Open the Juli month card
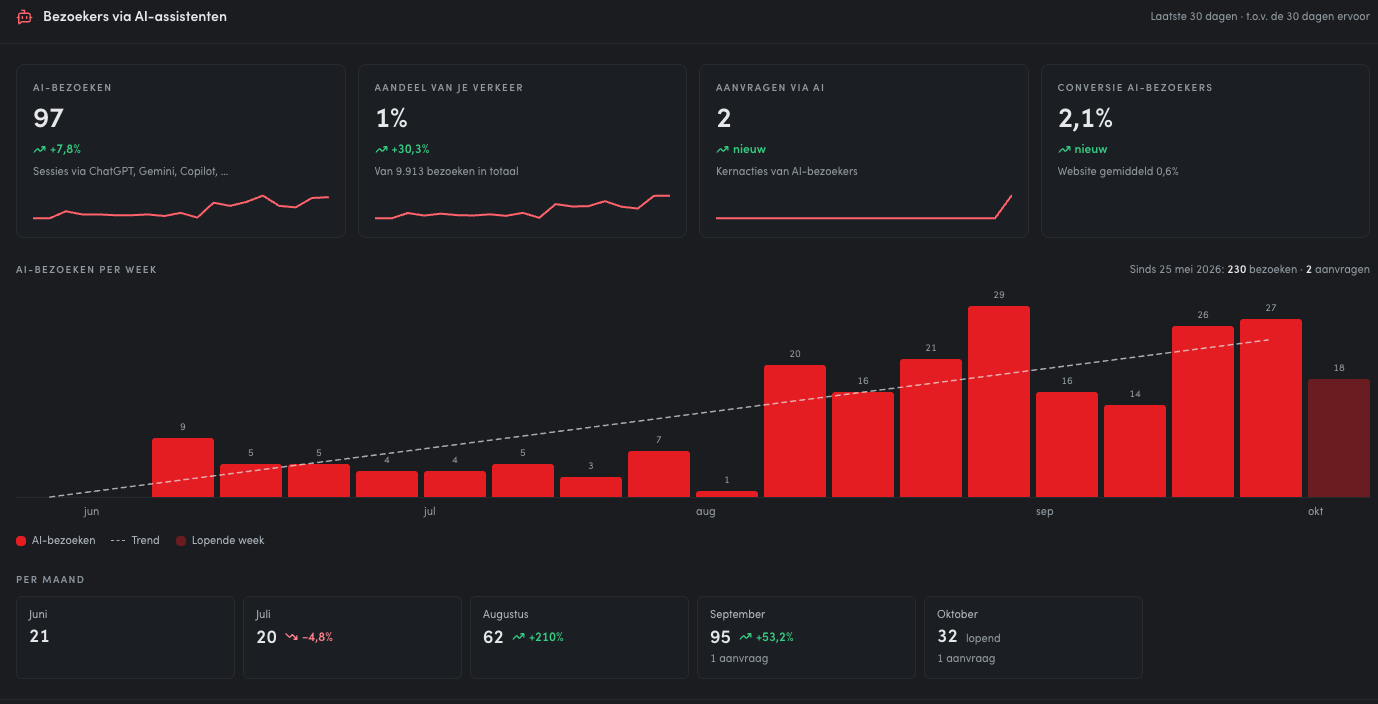 [x=352, y=637]
